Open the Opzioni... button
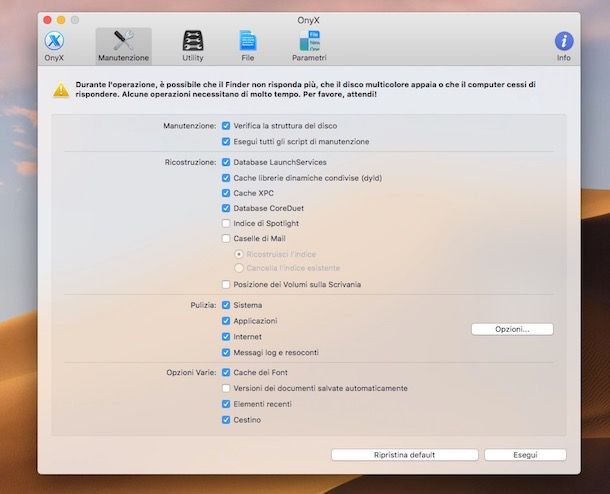Image resolution: width=610 pixels, height=494 pixels. 512,329
